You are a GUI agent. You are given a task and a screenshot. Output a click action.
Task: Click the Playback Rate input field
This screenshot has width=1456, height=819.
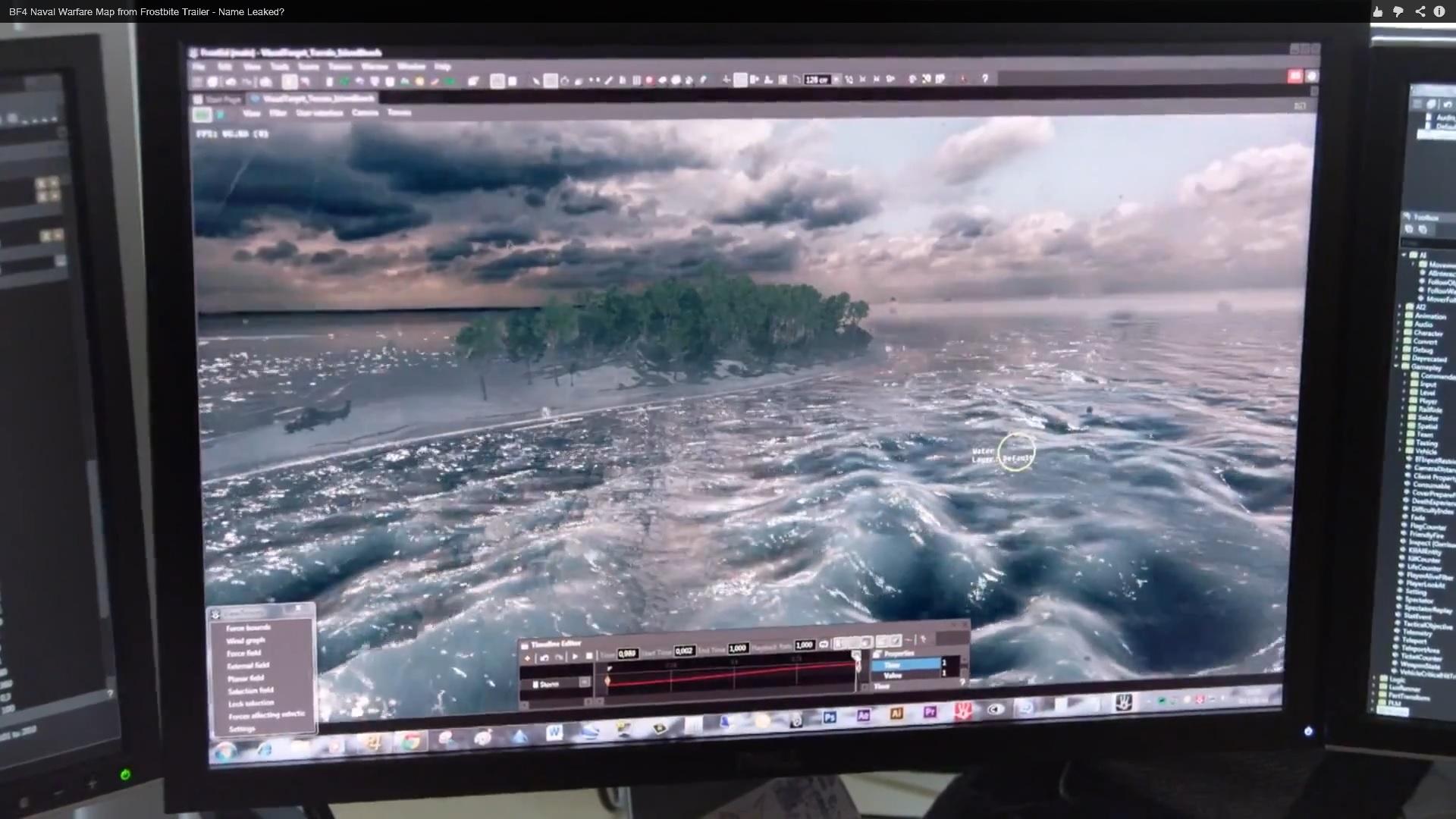pos(804,645)
